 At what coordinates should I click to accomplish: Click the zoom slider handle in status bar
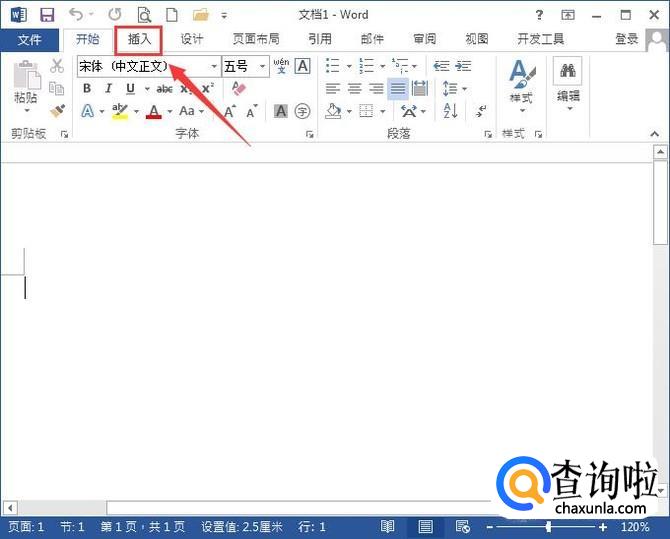tap(548, 526)
